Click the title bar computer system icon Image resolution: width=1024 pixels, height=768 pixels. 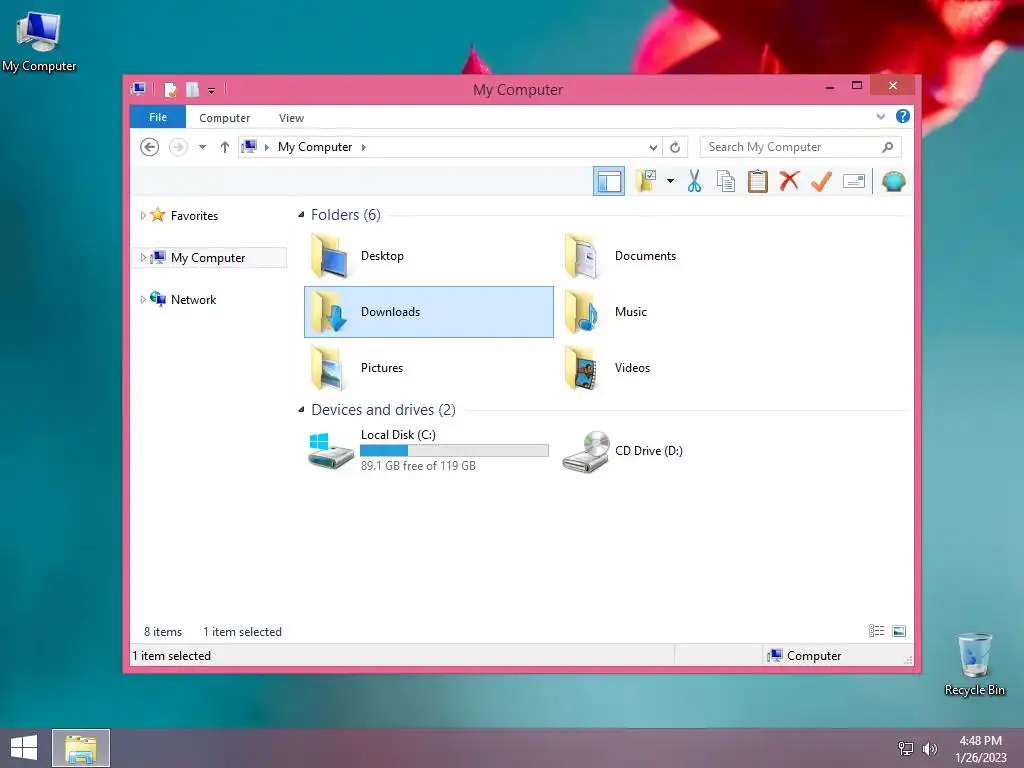point(138,89)
